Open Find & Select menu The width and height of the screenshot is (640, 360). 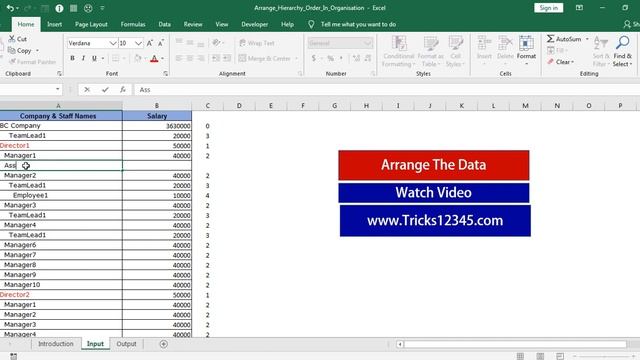pyautogui.click(x=622, y=51)
